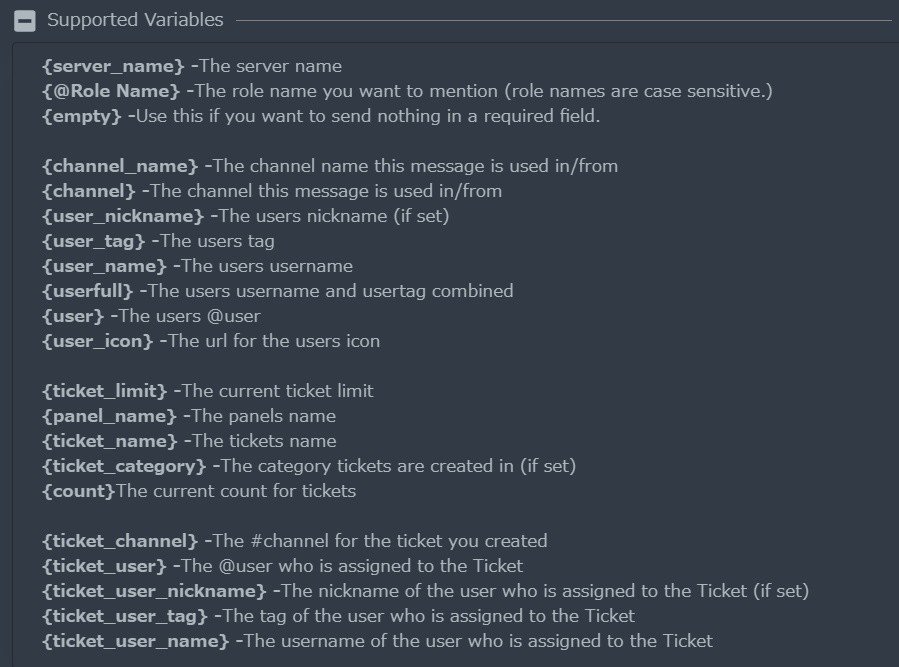Select the {empty} variable text

point(82,116)
